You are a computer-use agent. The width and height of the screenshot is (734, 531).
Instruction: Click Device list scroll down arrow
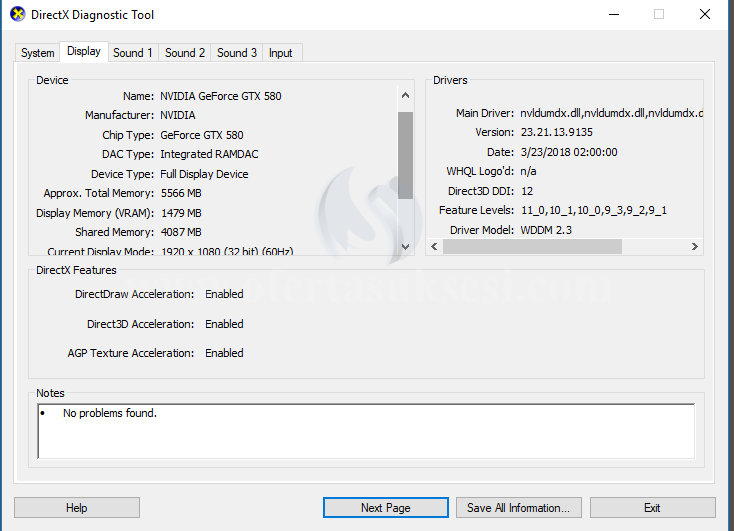[x=405, y=246]
